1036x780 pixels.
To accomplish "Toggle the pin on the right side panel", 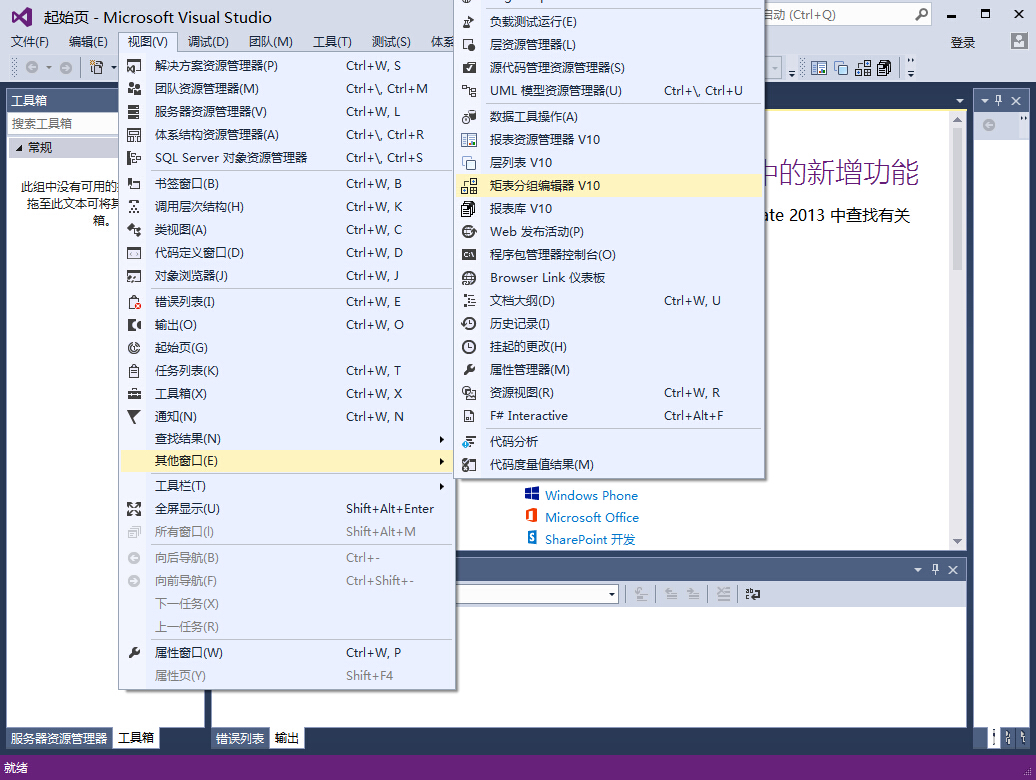I will (x=999, y=100).
